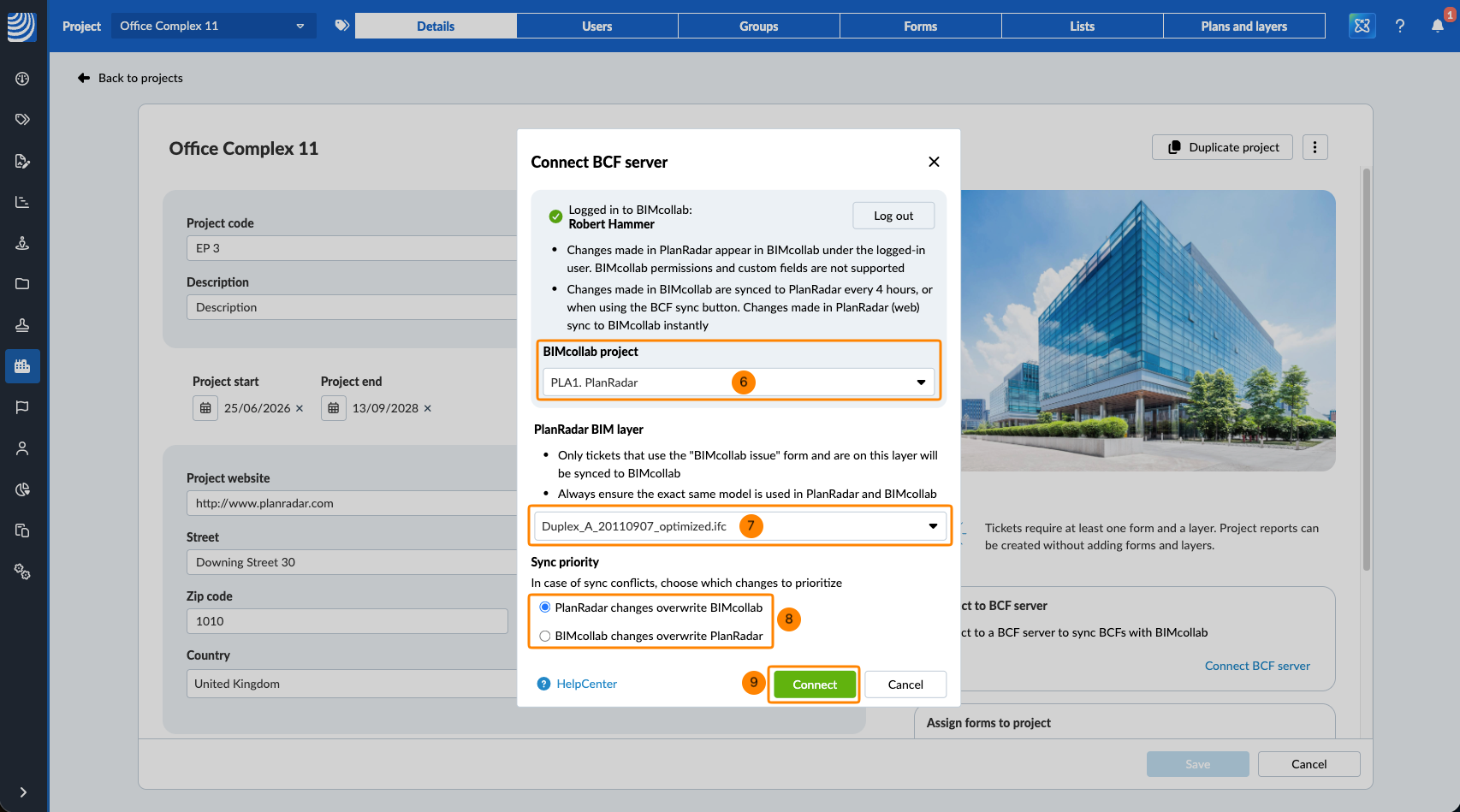This screenshot has width=1460, height=812.
Task: Click the PlanRadar logo icon
Action: tap(21, 26)
